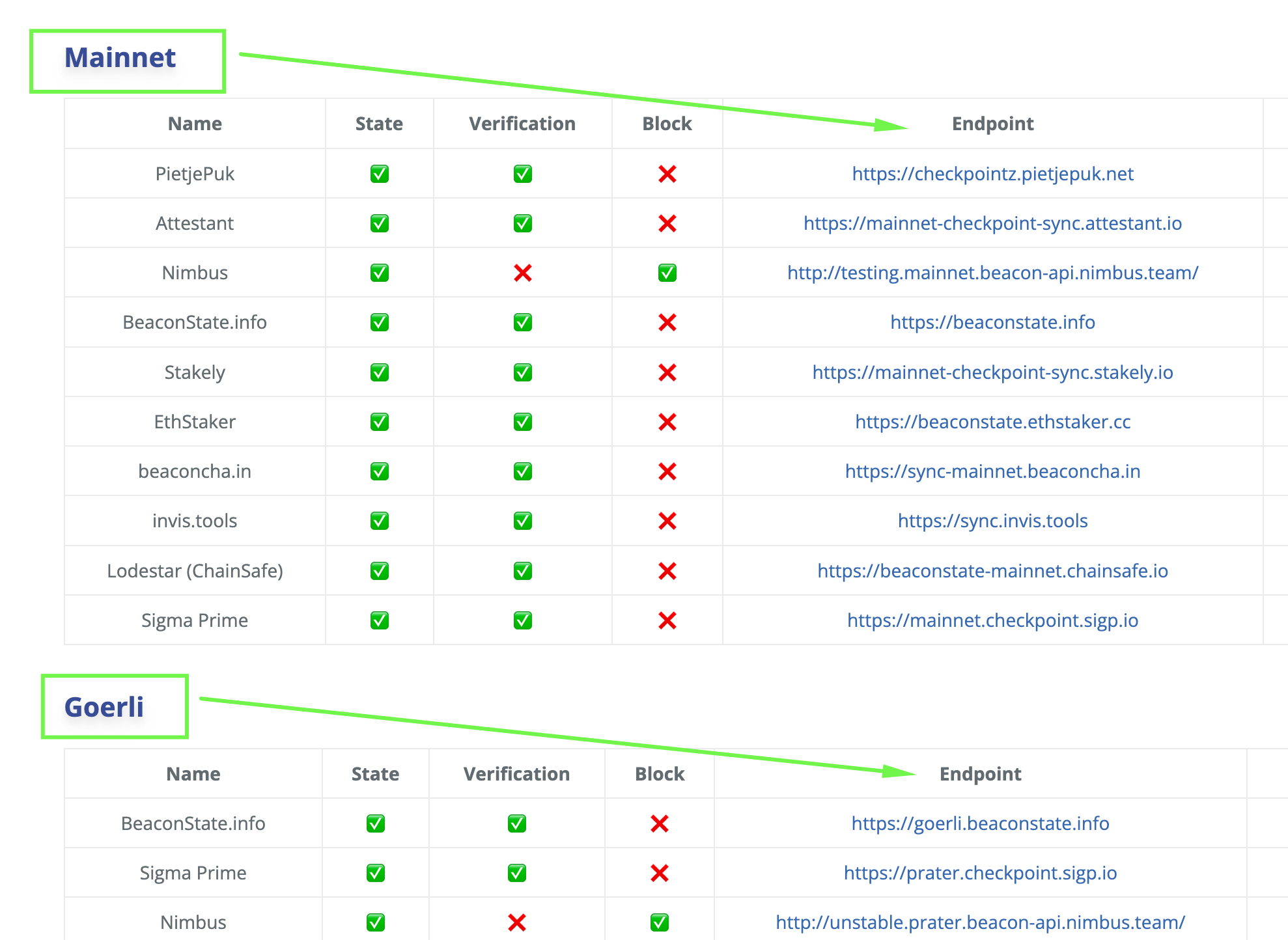Screen dimensions: 1288x940
Task: Click the Goerli table Block column header
Action: coord(660,774)
